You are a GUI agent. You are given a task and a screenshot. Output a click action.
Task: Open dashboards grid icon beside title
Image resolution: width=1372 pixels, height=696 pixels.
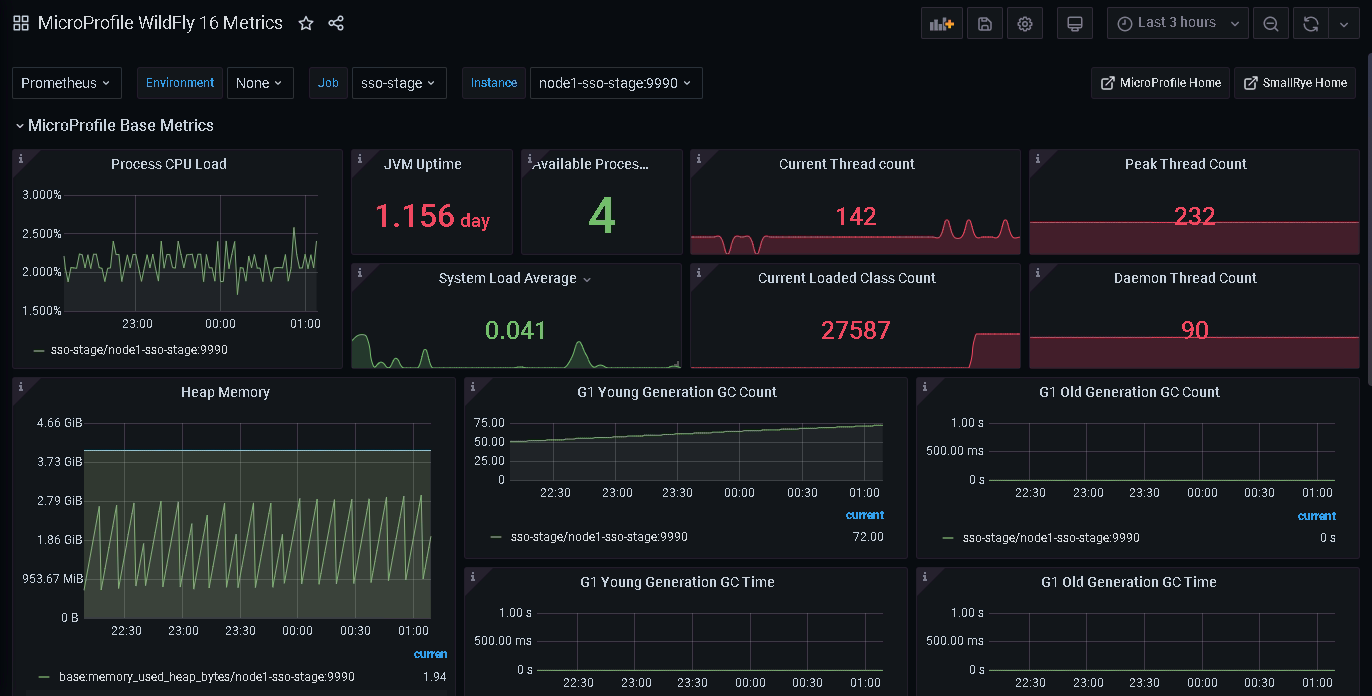coord(21,23)
